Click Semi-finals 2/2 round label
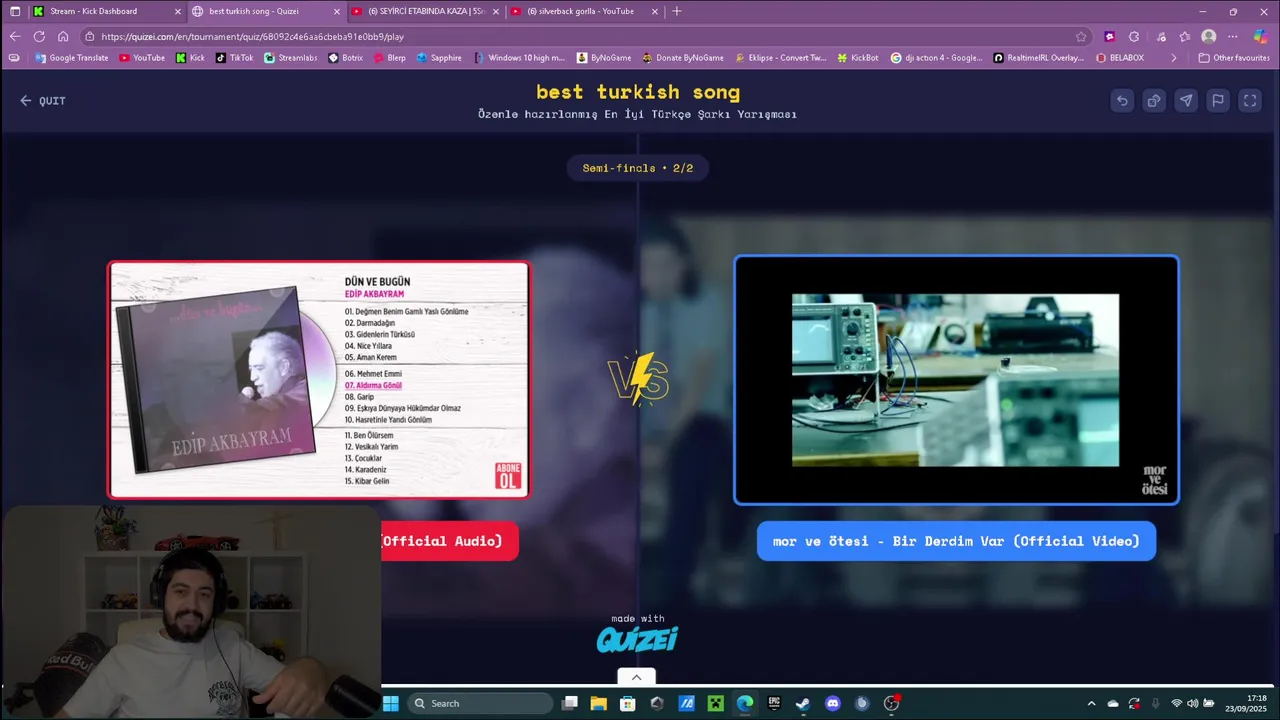 click(638, 168)
